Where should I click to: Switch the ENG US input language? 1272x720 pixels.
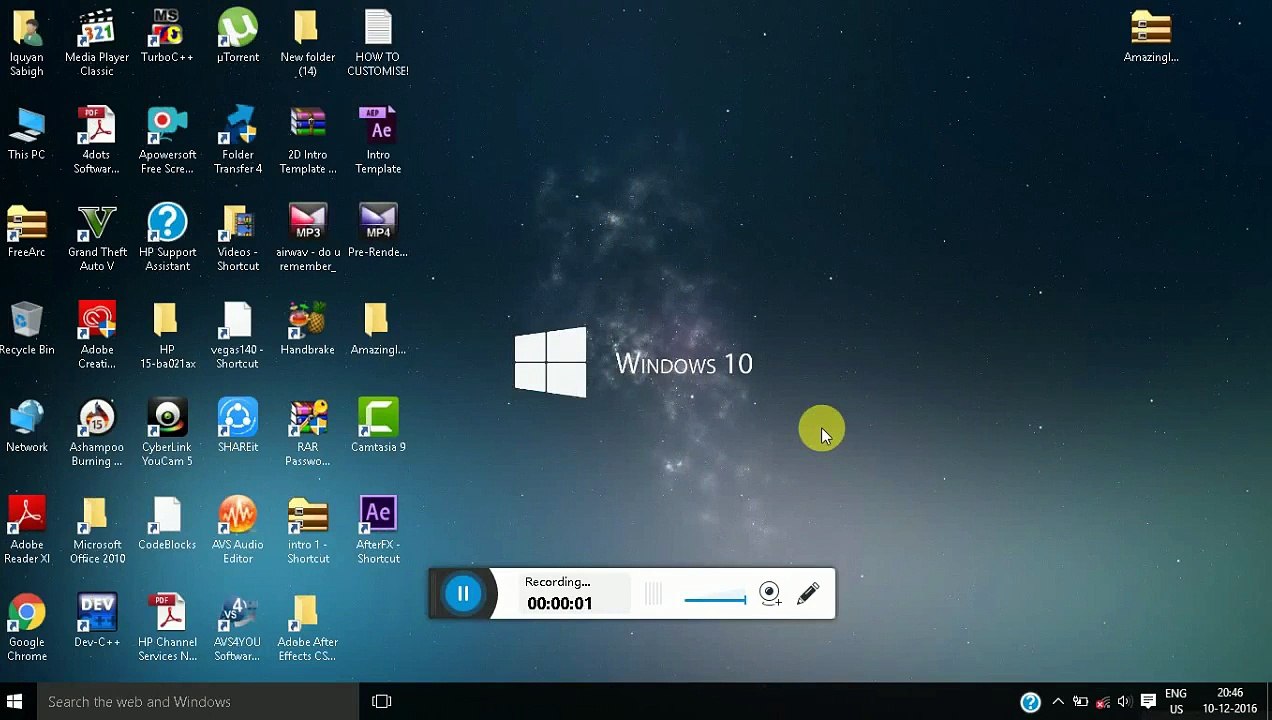[1176, 701]
